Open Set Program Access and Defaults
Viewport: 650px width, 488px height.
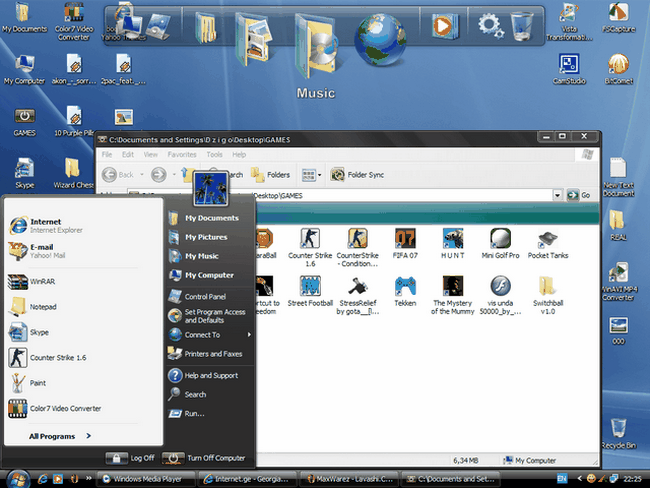[209, 316]
